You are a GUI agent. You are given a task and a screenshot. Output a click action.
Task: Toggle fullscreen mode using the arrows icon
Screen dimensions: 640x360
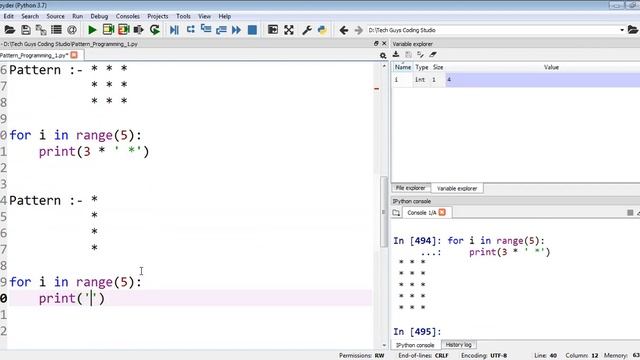pyautogui.click(x=289, y=30)
